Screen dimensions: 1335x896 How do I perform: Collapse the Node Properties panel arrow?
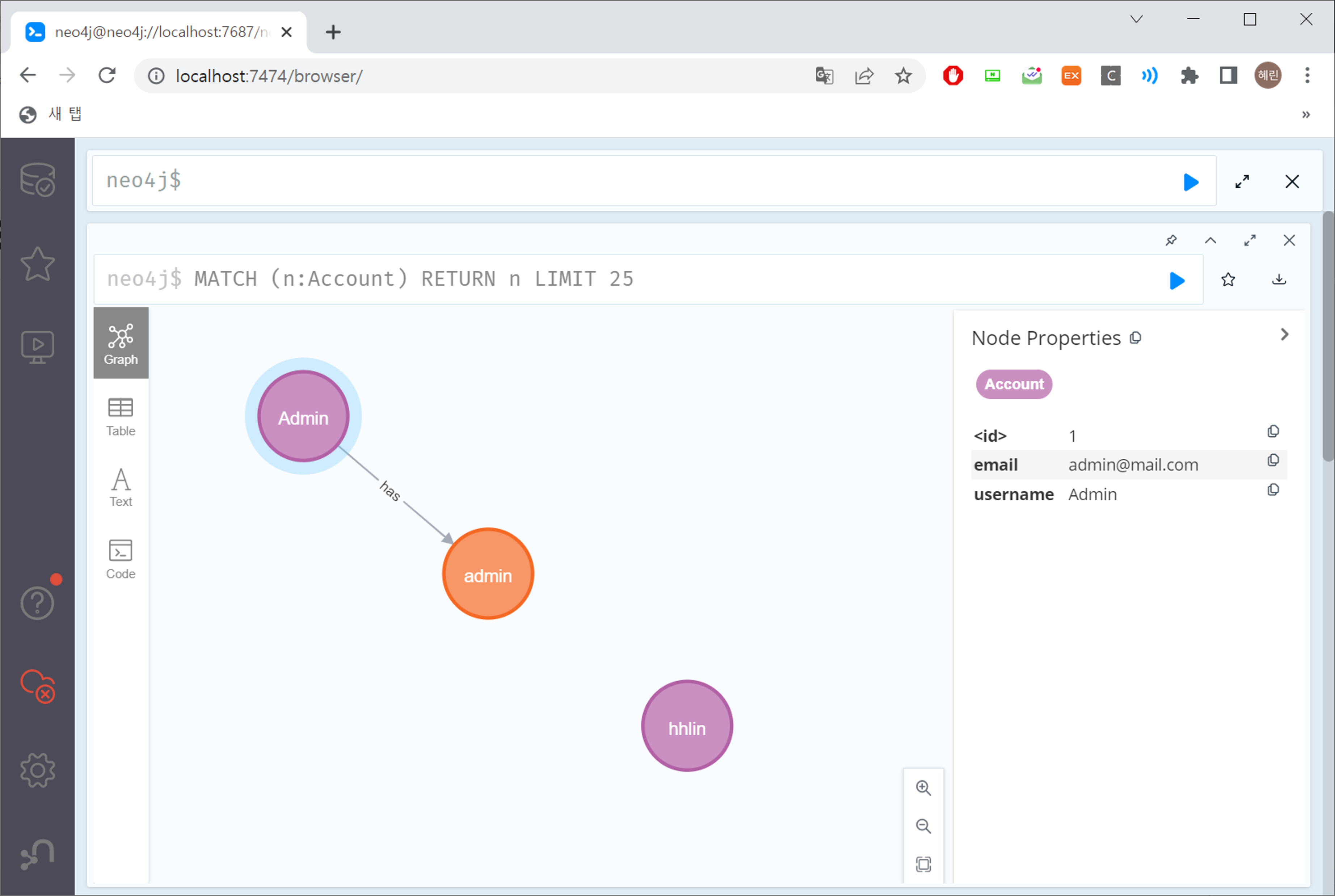[1285, 335]
